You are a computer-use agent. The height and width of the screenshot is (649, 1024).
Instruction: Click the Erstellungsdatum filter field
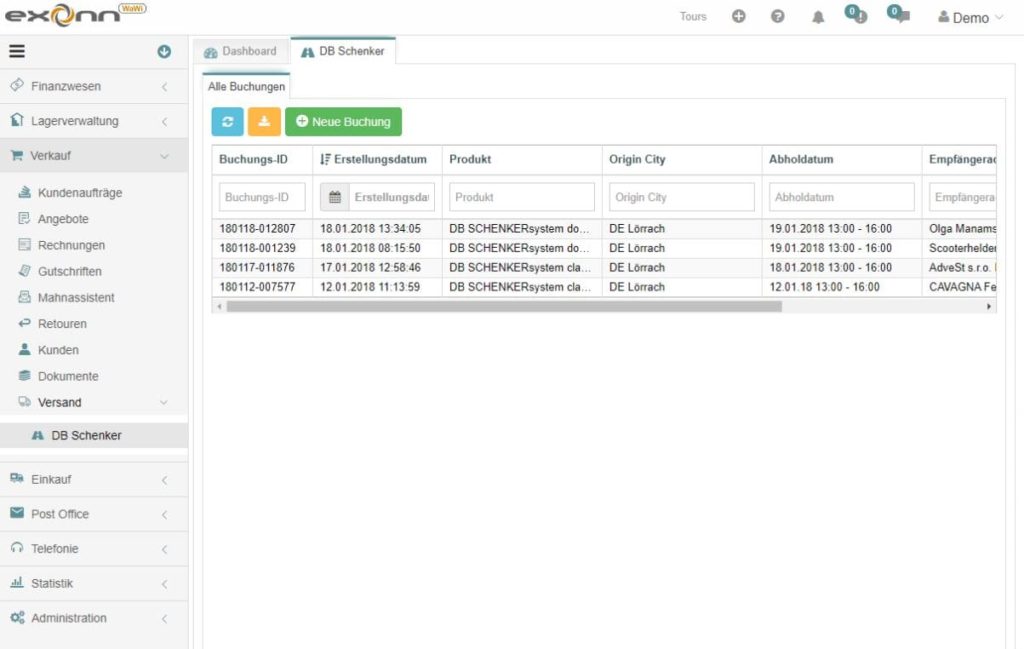click(x=392, y=197)
